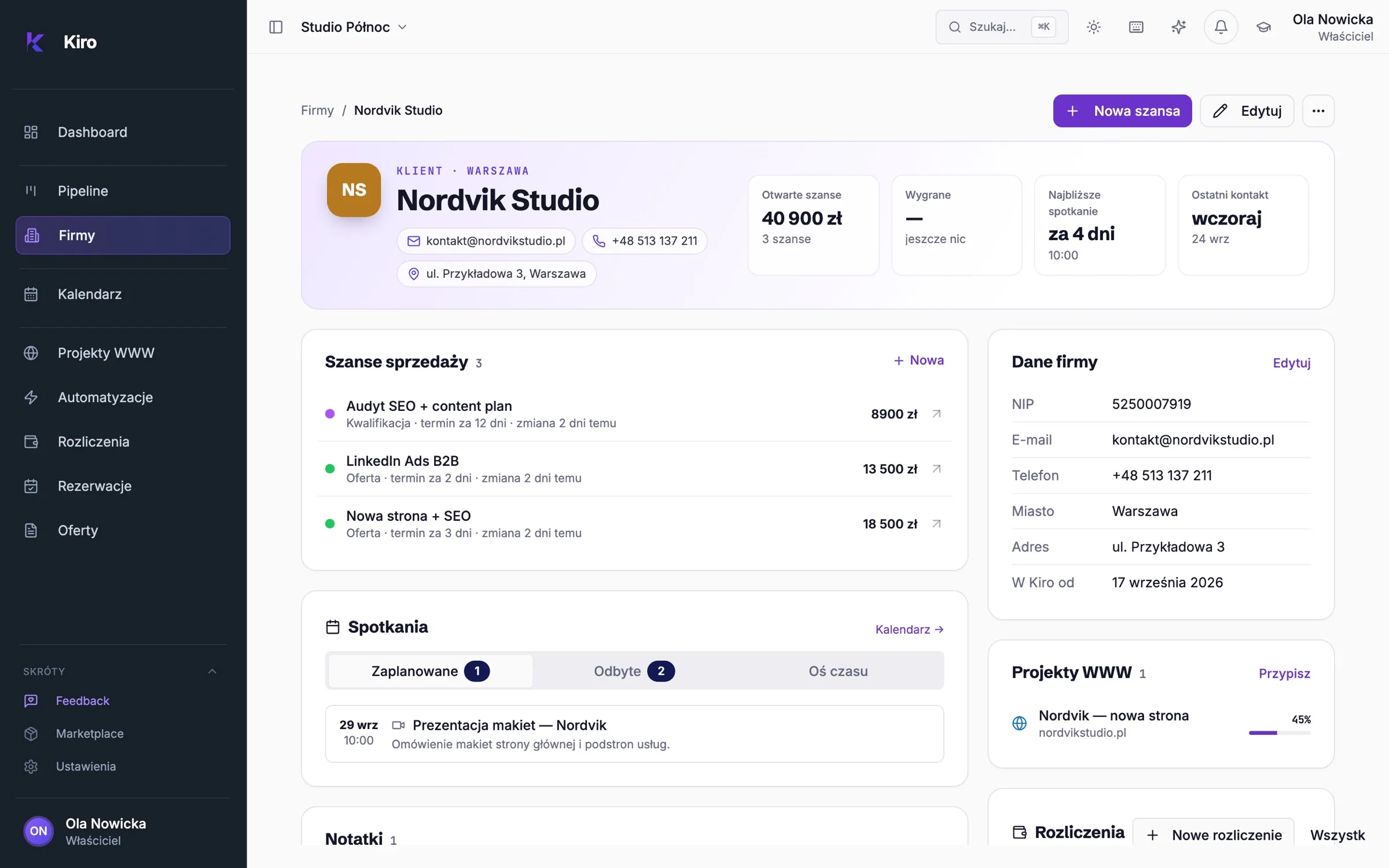
Task: Switch to Odbyte tab
Action: [634, 671]
